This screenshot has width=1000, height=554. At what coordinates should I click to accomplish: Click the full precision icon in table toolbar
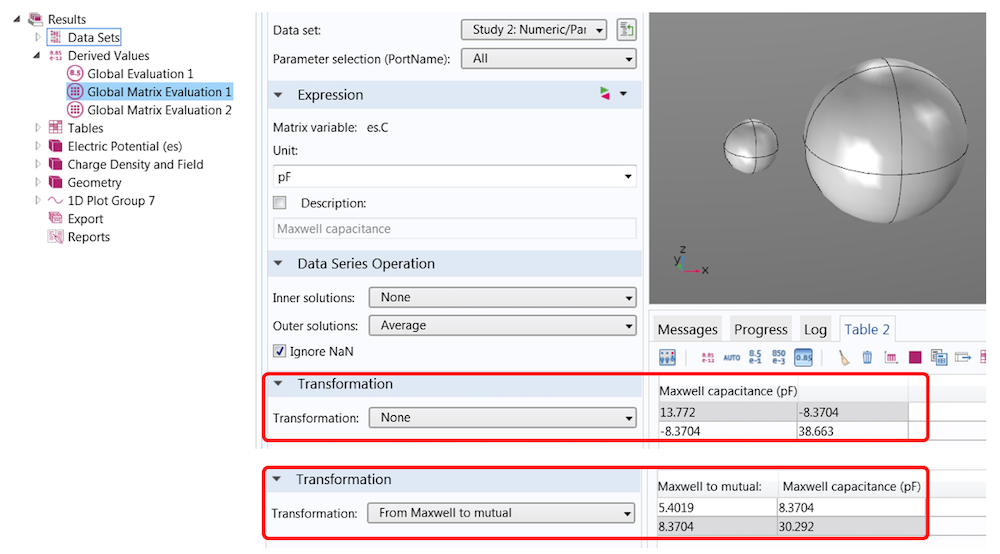point(708,358)
